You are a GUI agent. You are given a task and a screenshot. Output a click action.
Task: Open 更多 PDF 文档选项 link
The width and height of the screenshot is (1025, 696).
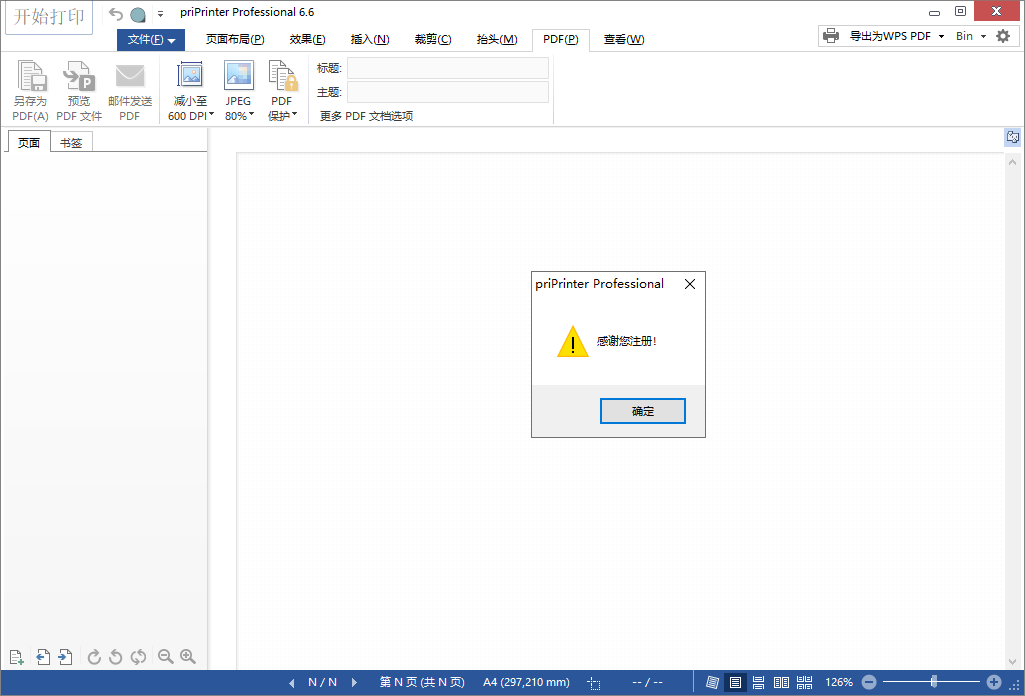click(366, 116)
